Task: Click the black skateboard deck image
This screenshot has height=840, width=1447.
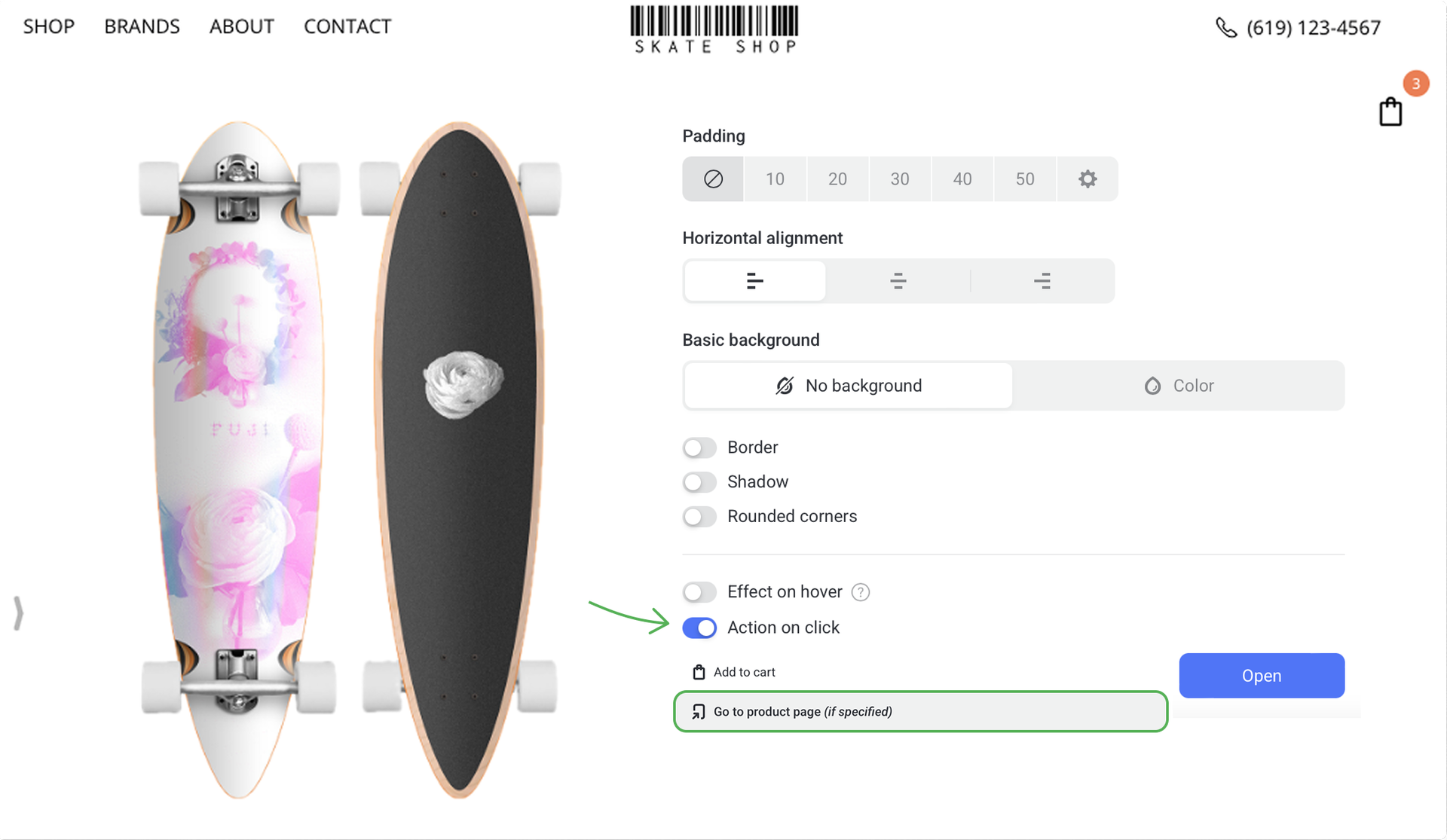Action: tap(460, 460)
